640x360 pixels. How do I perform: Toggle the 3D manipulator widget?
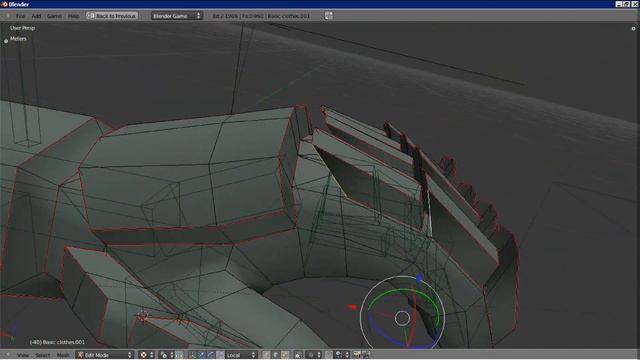click(193, 355)
